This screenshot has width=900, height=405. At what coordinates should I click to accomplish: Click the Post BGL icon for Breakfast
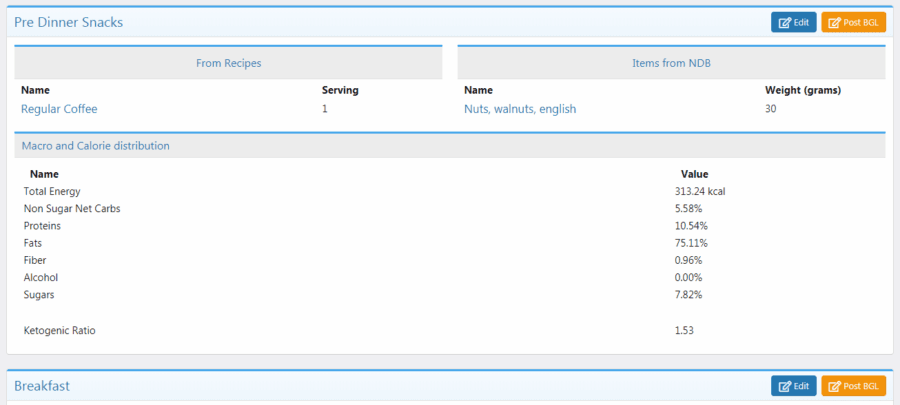tap(835, 386)
